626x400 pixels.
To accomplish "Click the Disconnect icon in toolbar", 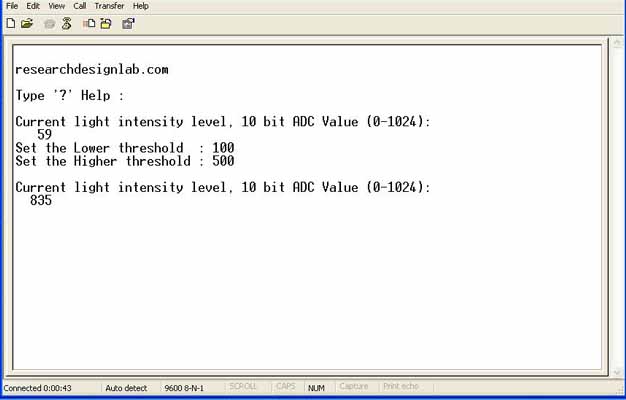I will pos(66,23).
